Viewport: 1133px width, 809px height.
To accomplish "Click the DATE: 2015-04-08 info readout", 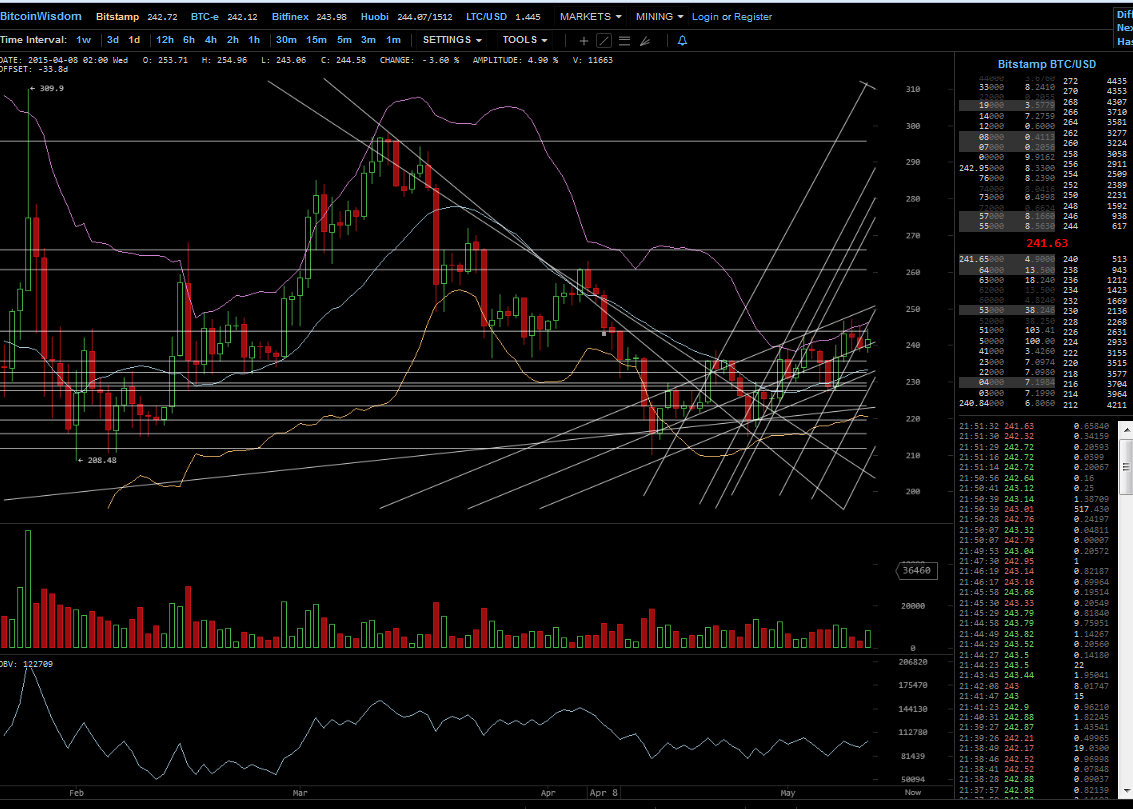I will [x=64, y=60].
